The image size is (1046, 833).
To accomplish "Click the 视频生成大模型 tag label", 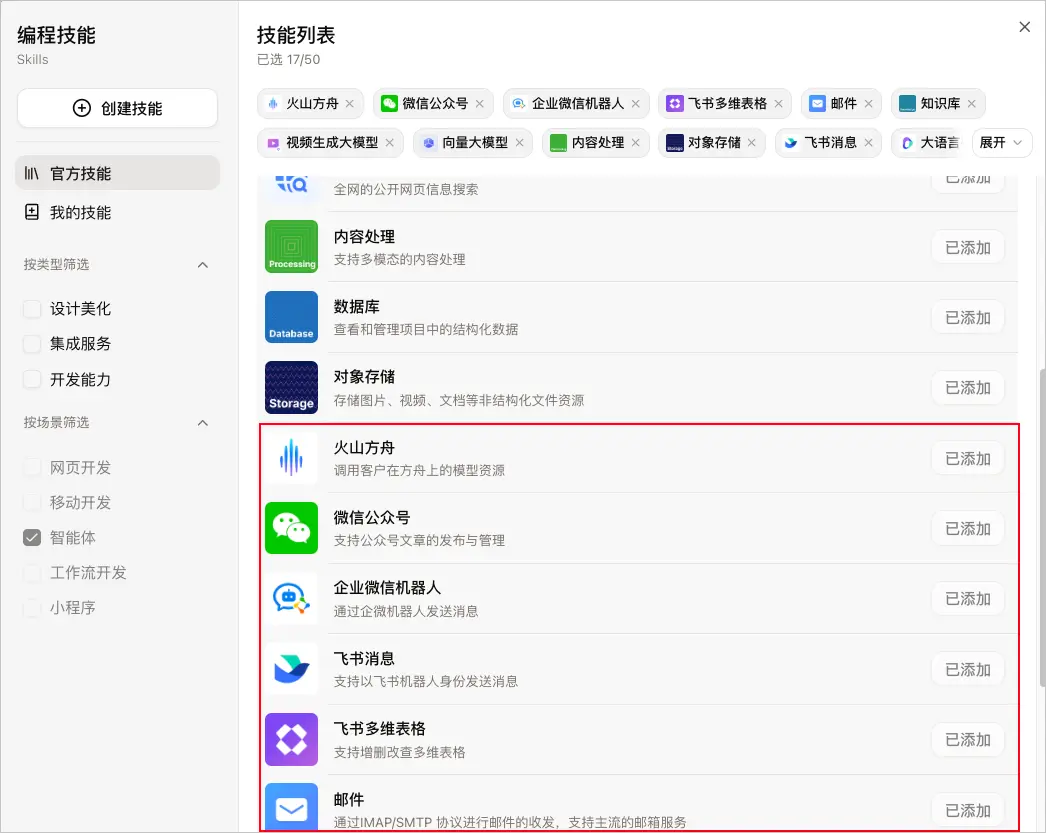I will [332, 143].
